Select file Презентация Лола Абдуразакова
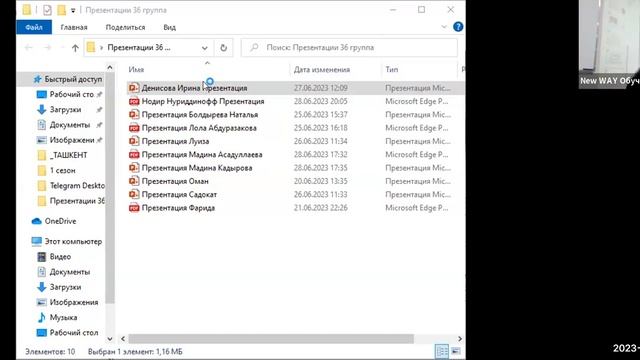 point(199,128)
